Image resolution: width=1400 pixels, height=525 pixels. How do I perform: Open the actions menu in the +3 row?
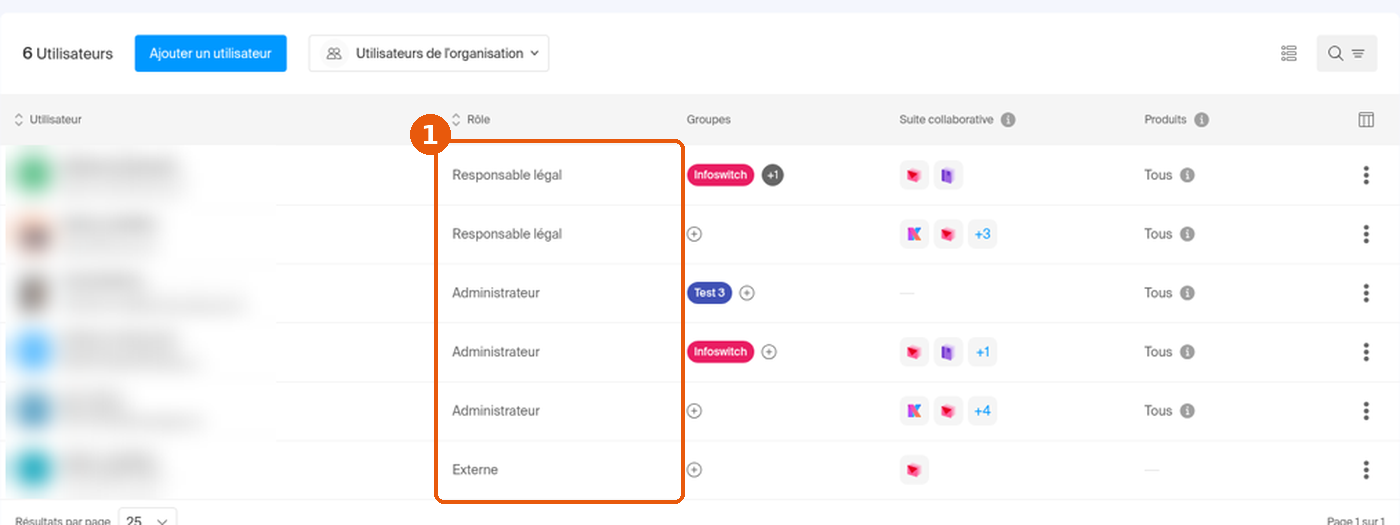[1366, 234]
